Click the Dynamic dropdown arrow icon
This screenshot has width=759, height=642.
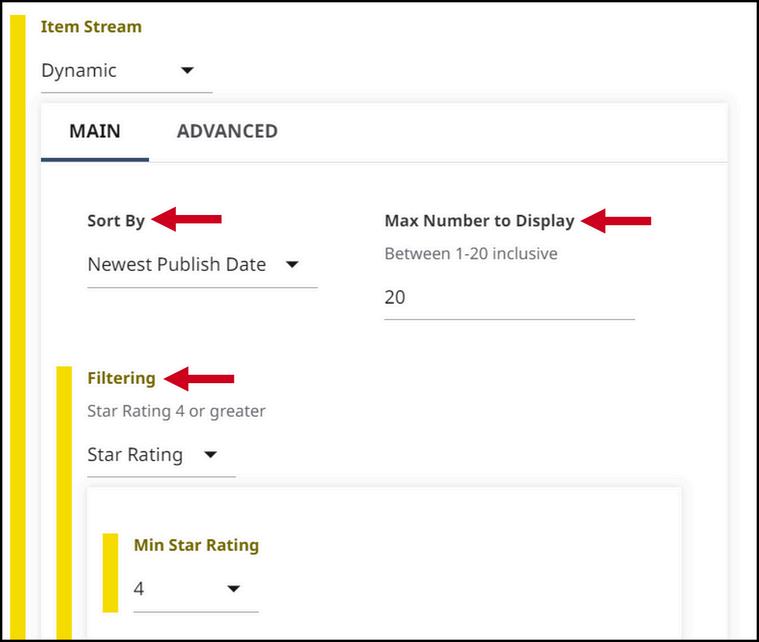(187, 71)
